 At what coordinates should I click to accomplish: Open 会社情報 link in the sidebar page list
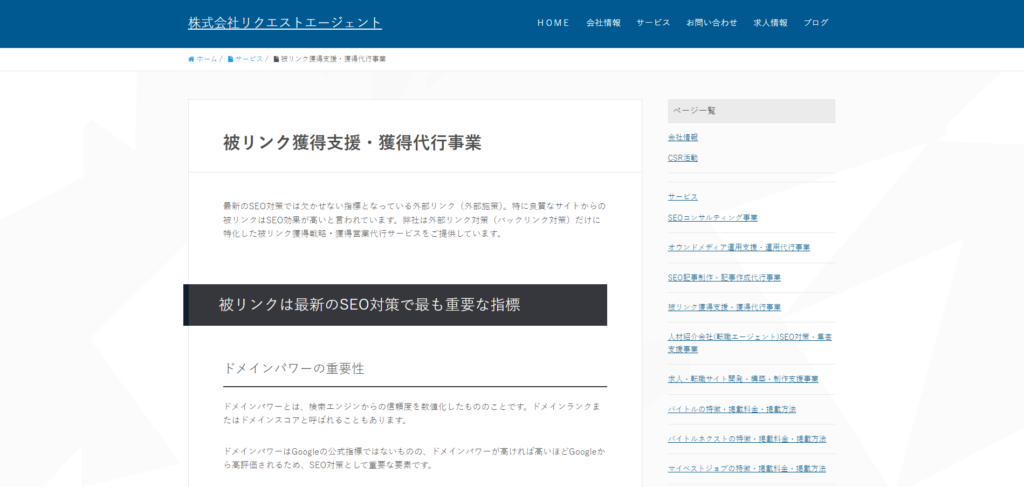[x=683, y=137]
